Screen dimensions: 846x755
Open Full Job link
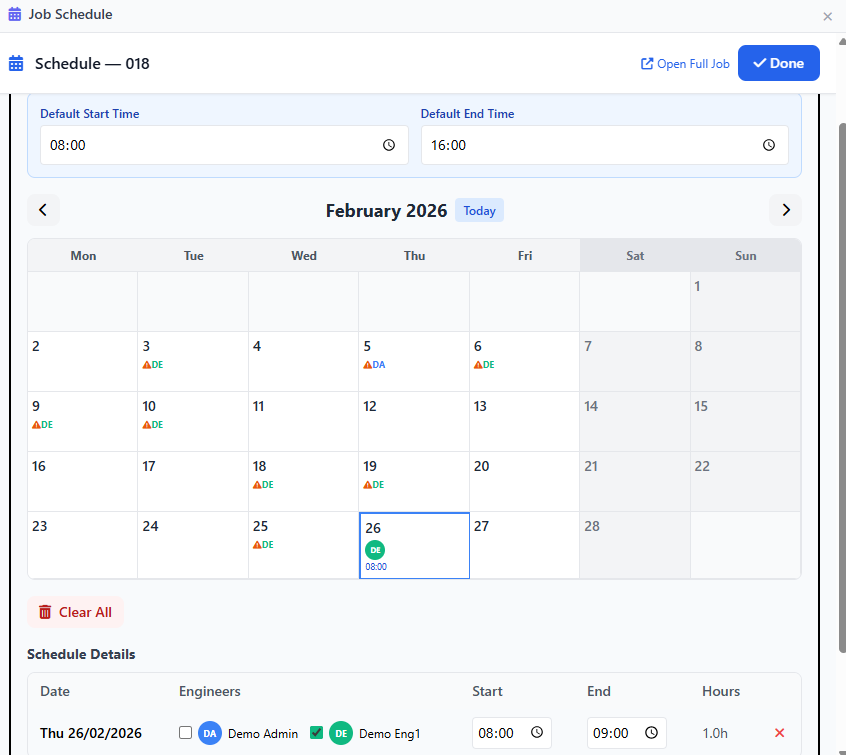(x=685, y=64)
